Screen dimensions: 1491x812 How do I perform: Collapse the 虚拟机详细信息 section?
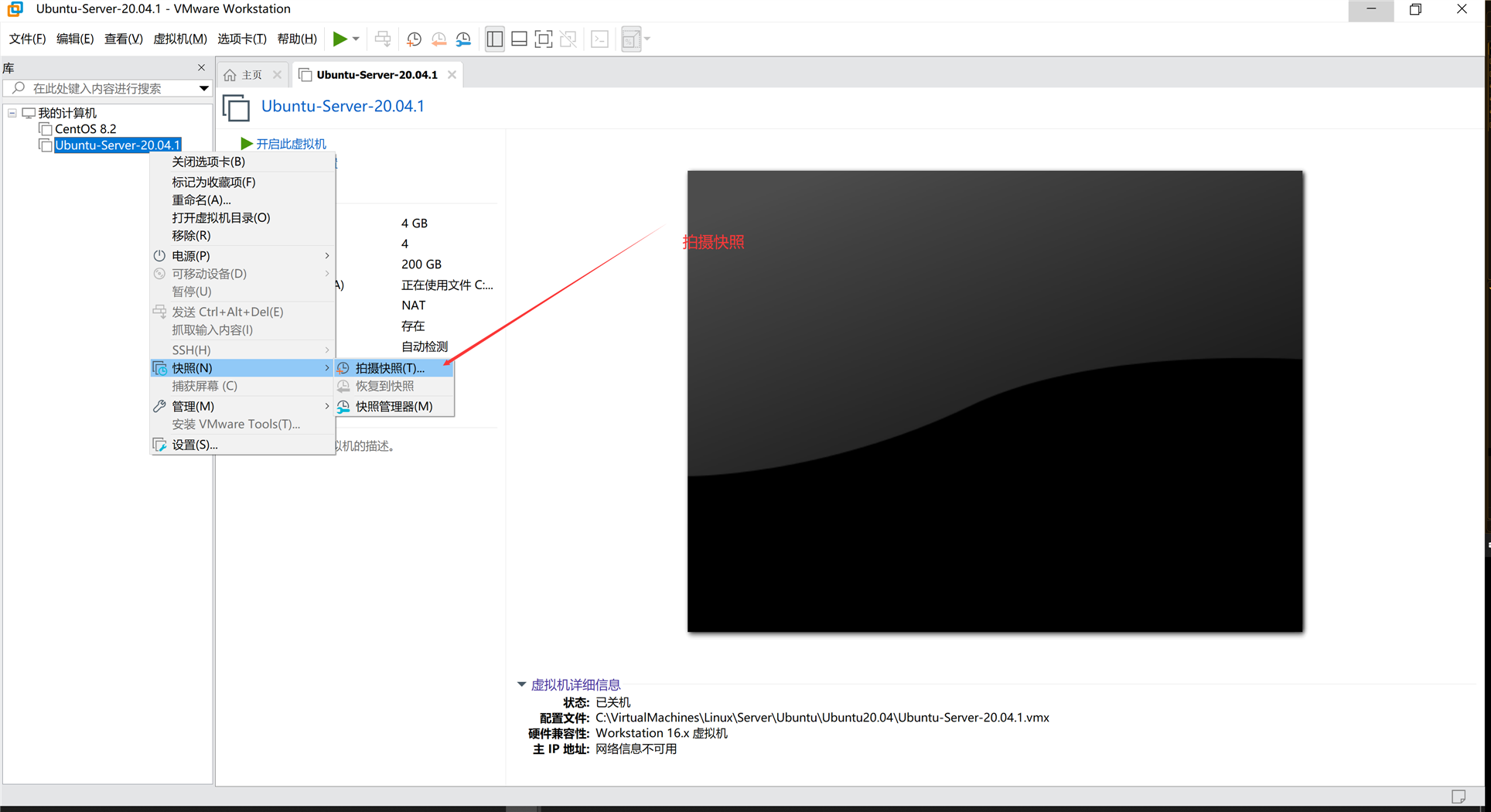point(522,684)
